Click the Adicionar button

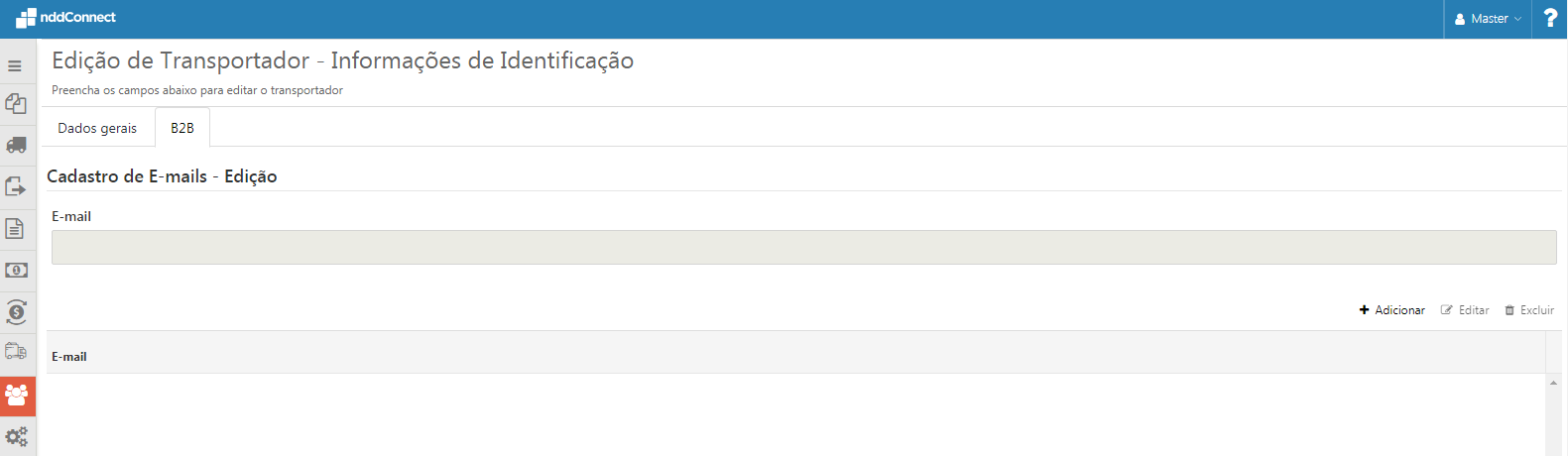(1391, 310)
